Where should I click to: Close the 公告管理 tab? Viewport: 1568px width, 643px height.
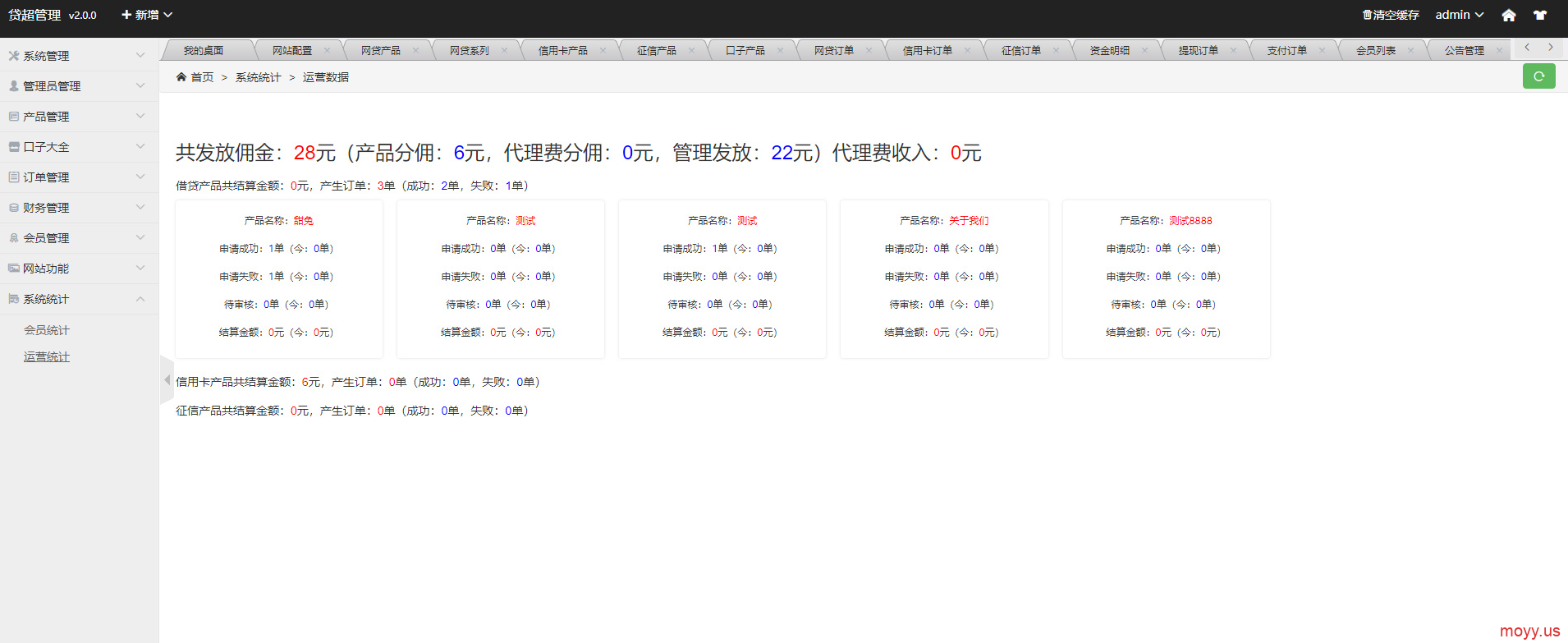pos(1499,50)
